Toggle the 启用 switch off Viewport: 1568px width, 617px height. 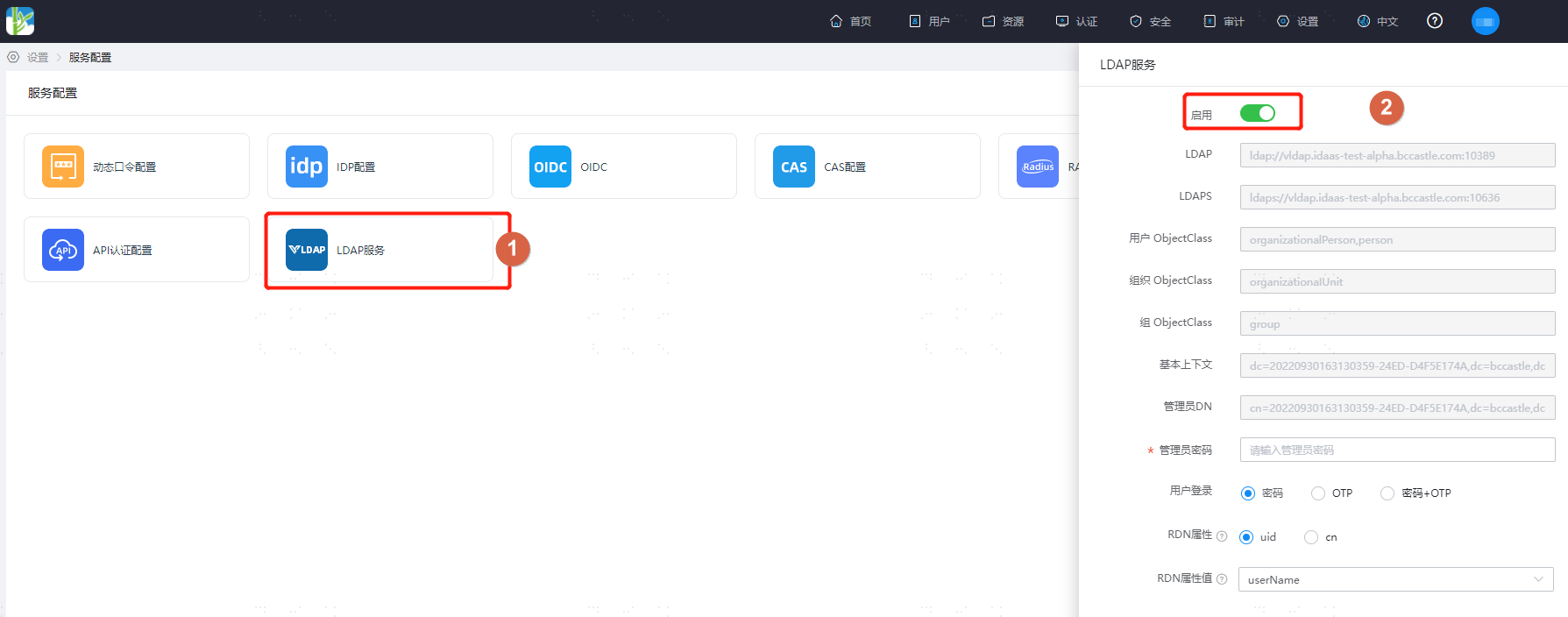pyautogui.click(x=1258, y=113)
